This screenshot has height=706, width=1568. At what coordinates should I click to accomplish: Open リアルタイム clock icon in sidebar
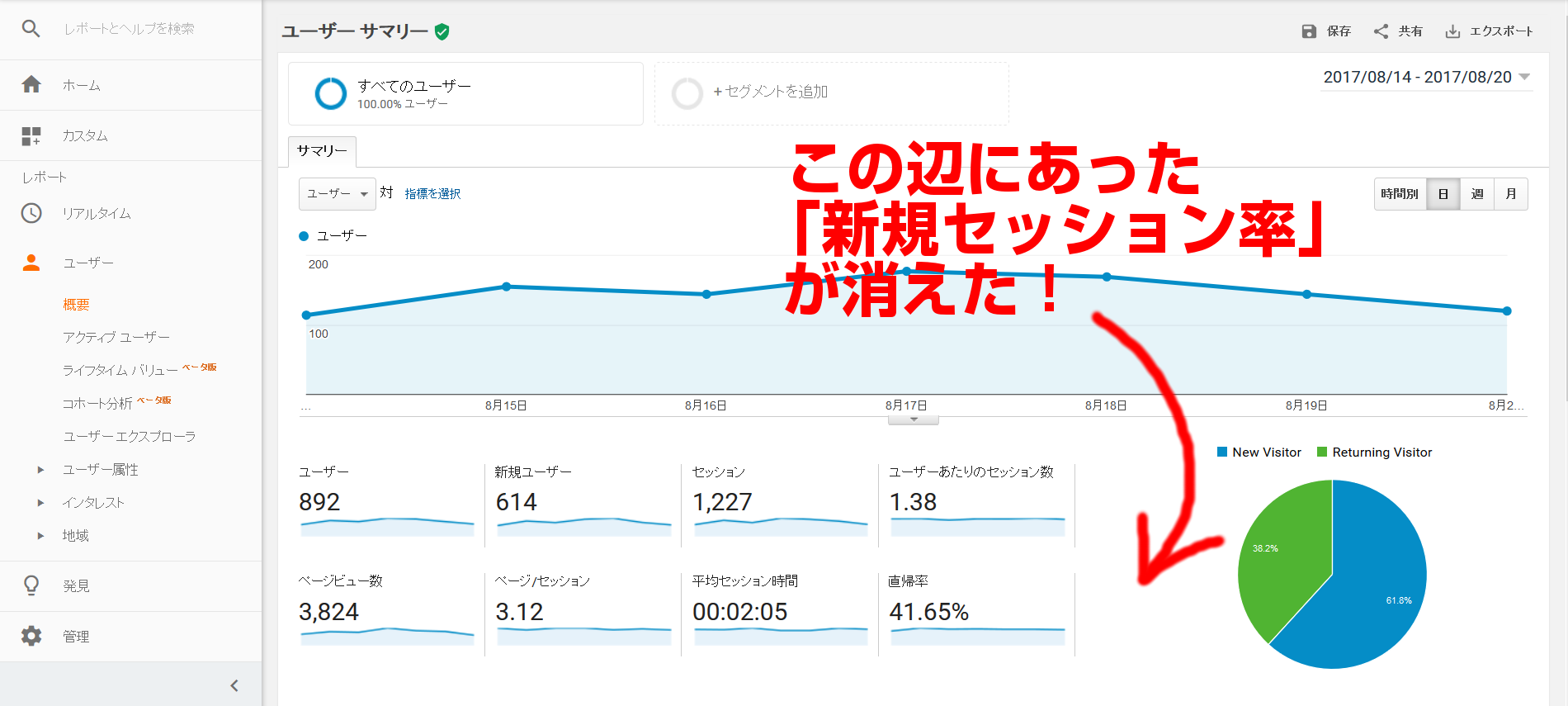click(31, 214)
